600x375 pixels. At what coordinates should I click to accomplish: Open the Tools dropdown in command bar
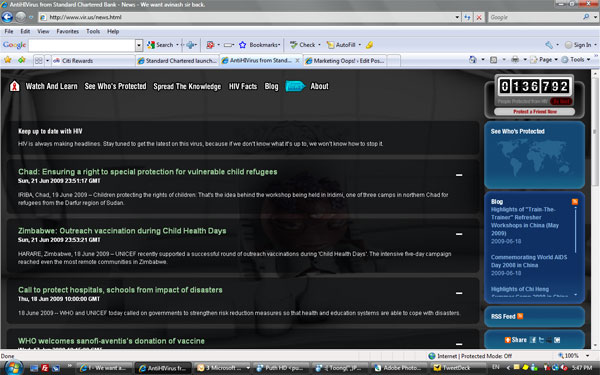pos(588,60)
